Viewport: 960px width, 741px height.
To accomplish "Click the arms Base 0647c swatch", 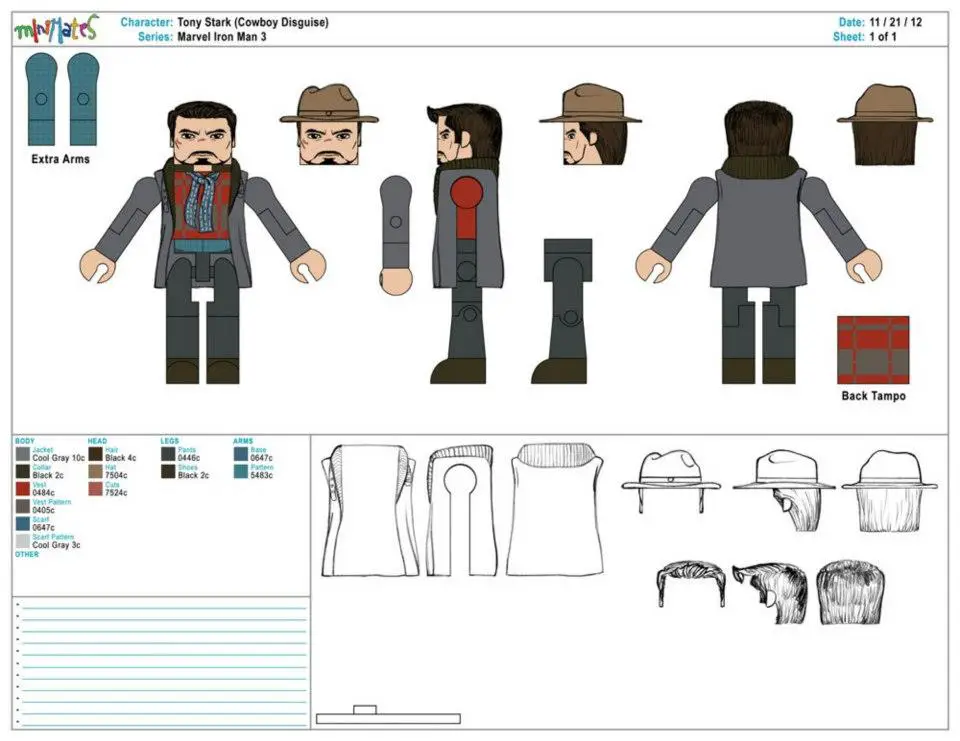I will tap(241, 454).
